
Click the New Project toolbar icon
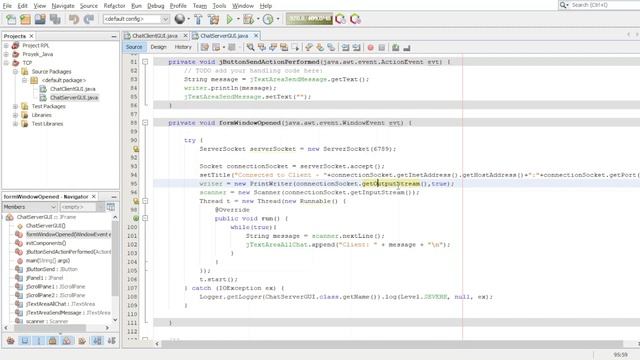coord(25,19)
